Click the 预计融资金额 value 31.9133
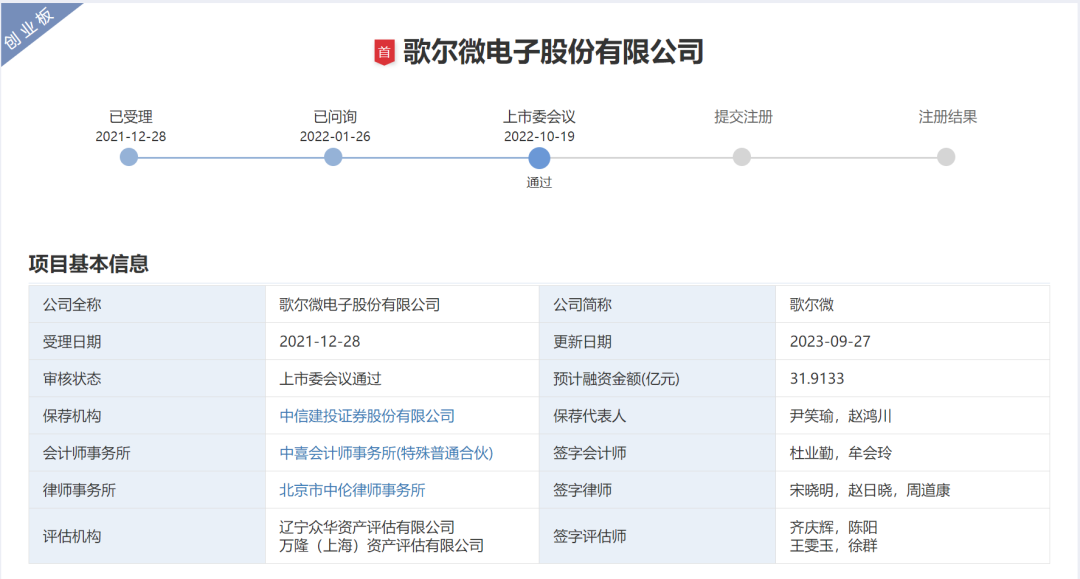This screenshot has width=1080, height=579. 818,378
